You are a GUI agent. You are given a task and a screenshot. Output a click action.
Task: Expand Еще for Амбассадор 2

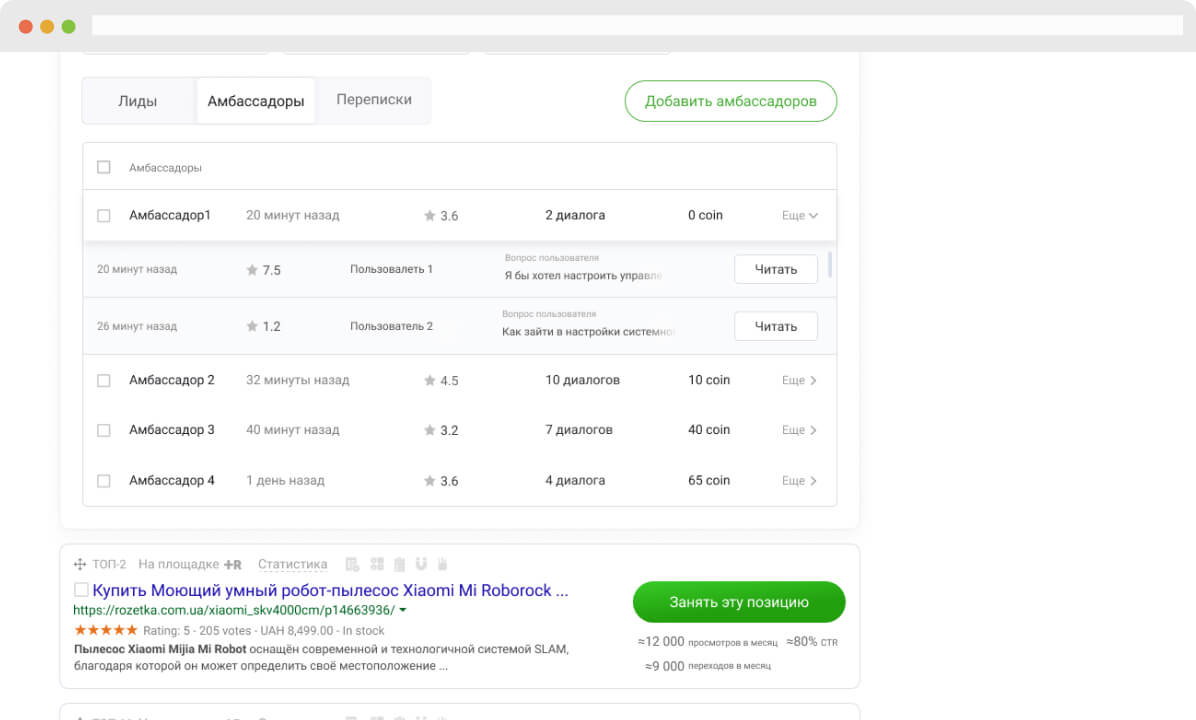coord(799,380)
